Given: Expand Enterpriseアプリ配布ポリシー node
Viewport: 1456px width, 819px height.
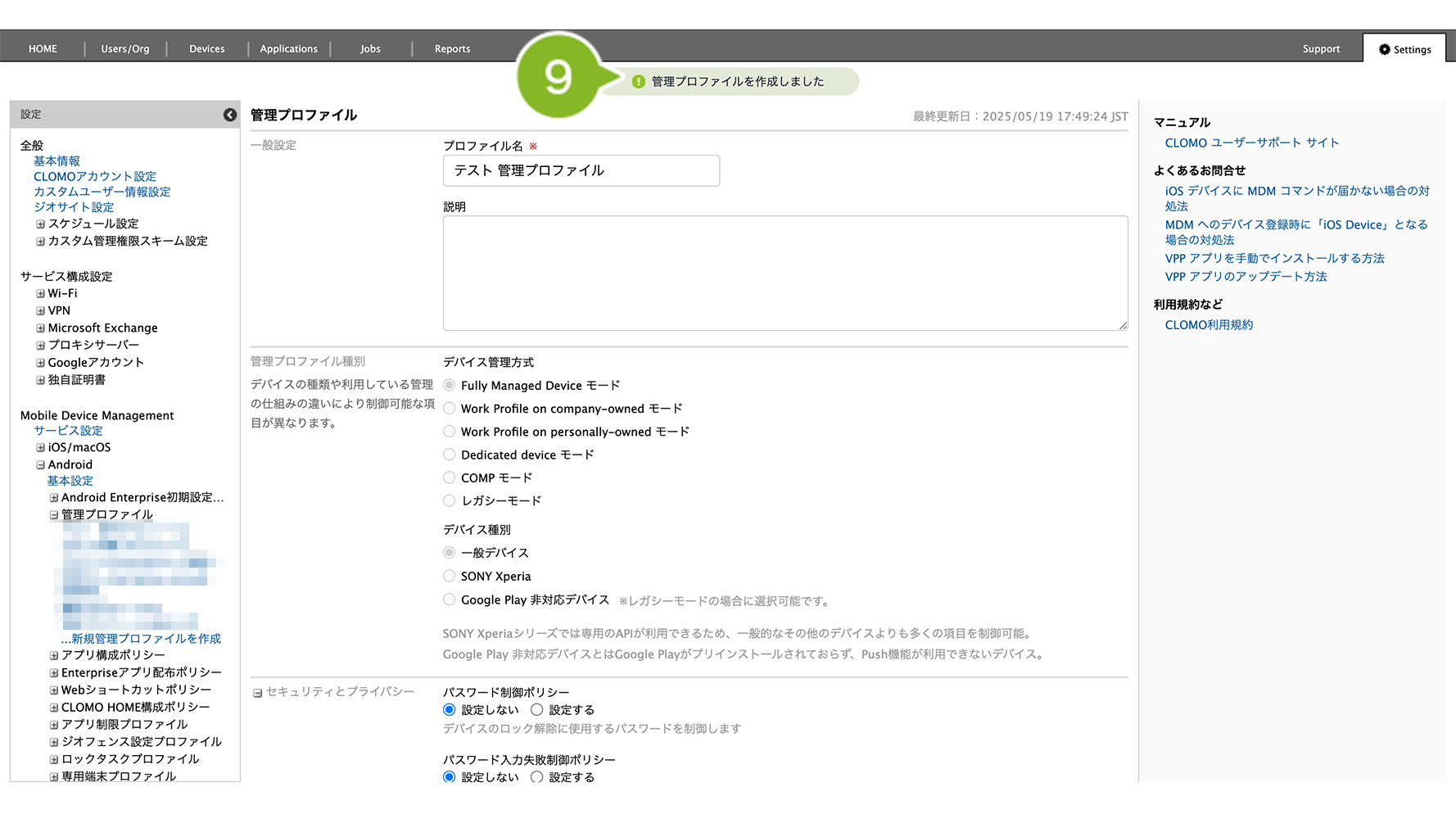Looking at the screenshot, I should click(x=54, y=673).
